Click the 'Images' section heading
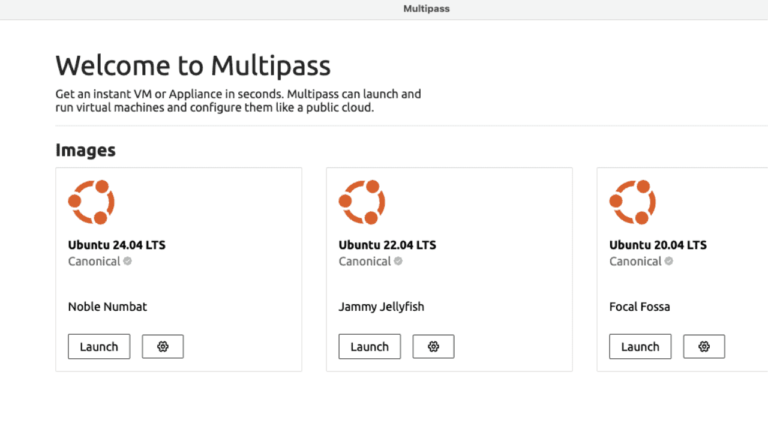768x432 pixels. pyautogui.click(x=85, y=150)
